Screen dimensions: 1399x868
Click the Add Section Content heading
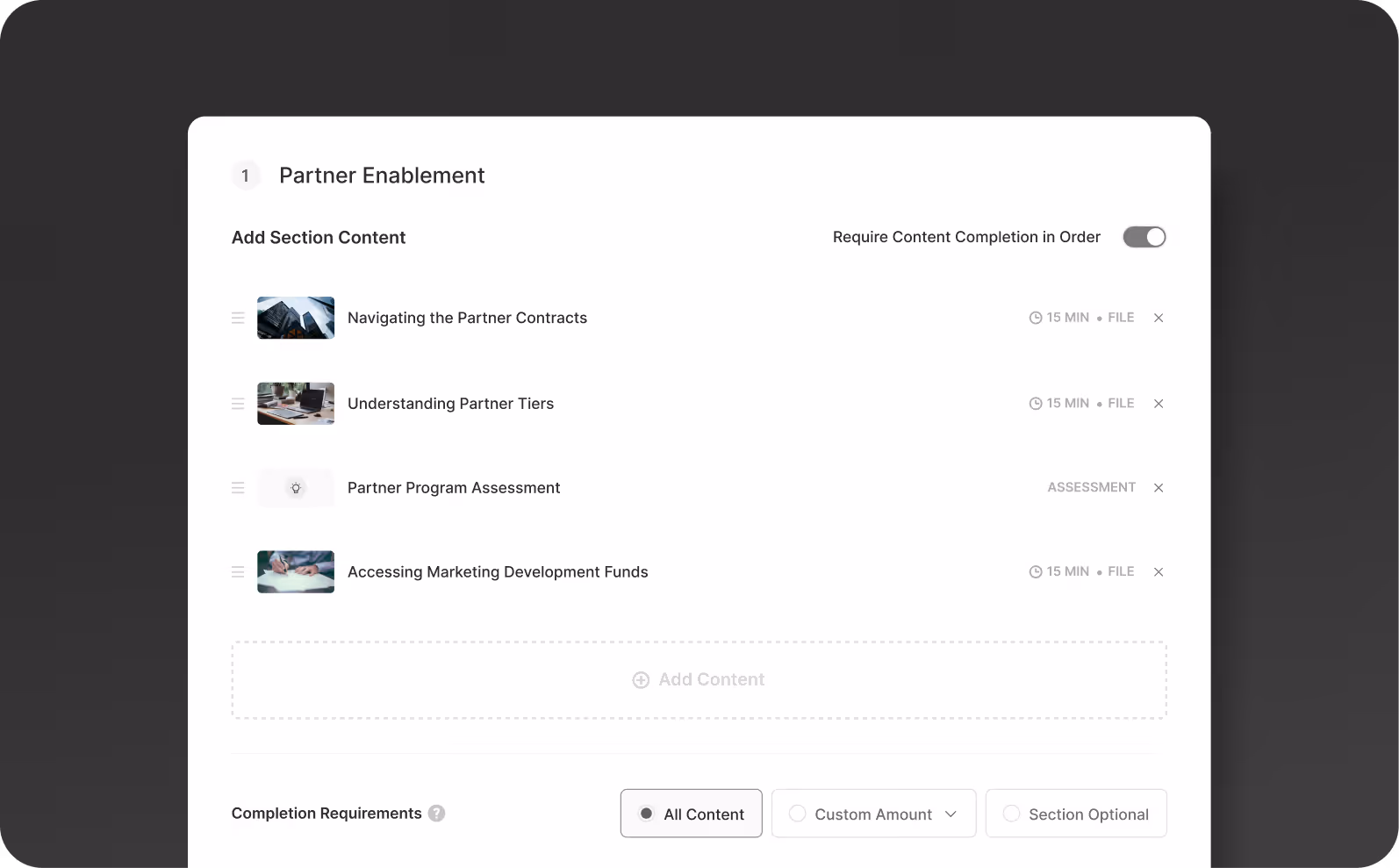[x=319, y=238]
